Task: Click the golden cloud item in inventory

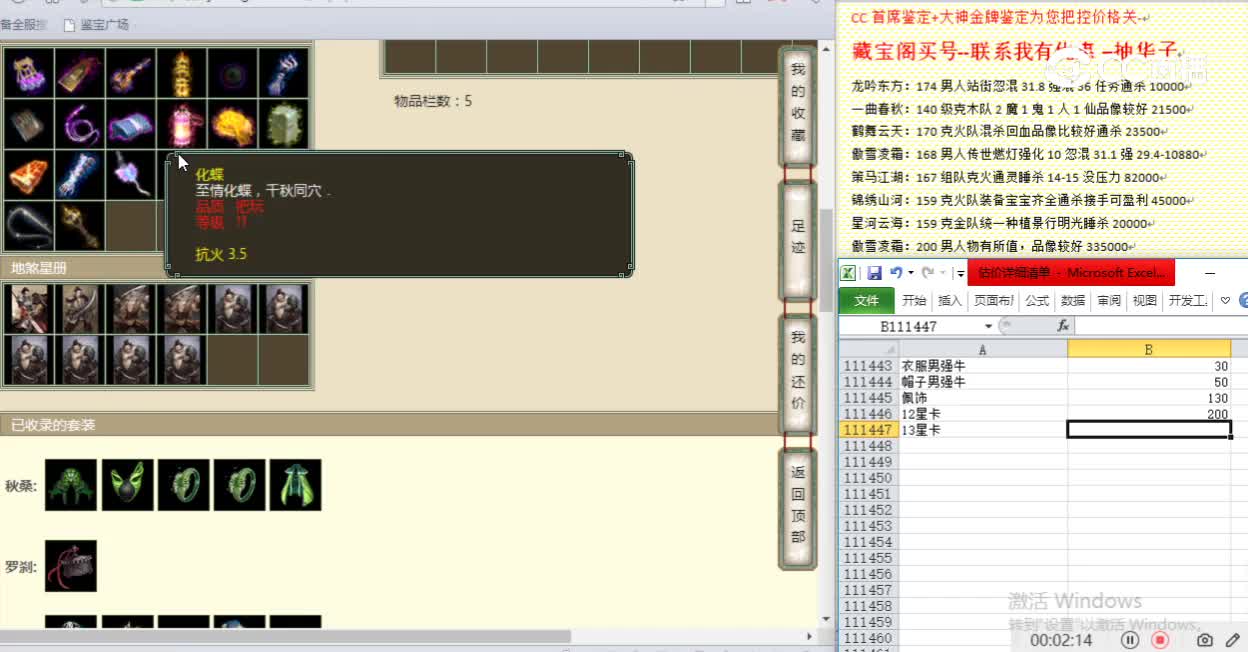Action: coord(233,124)
